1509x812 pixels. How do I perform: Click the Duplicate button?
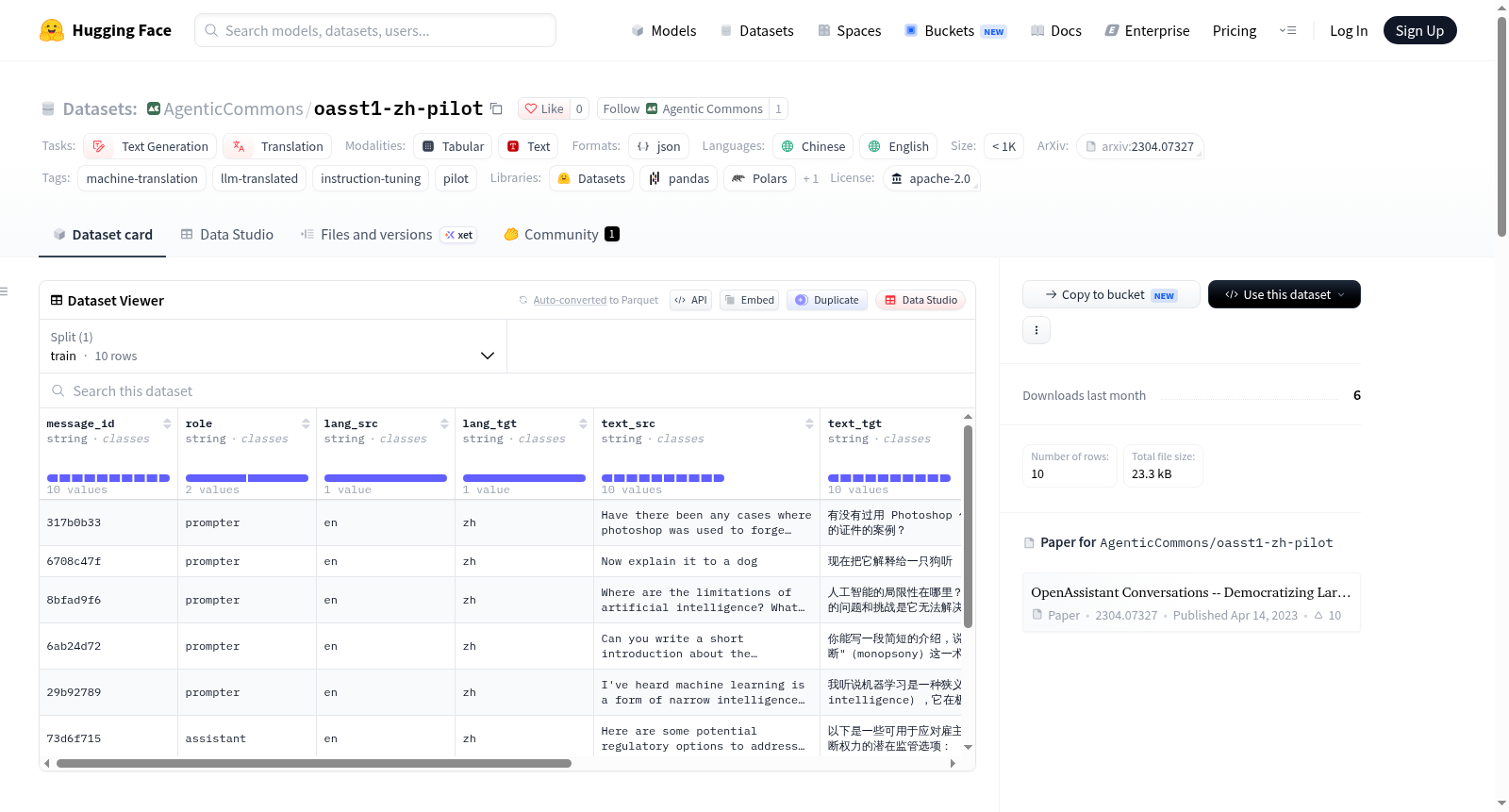tap(827, 301)
